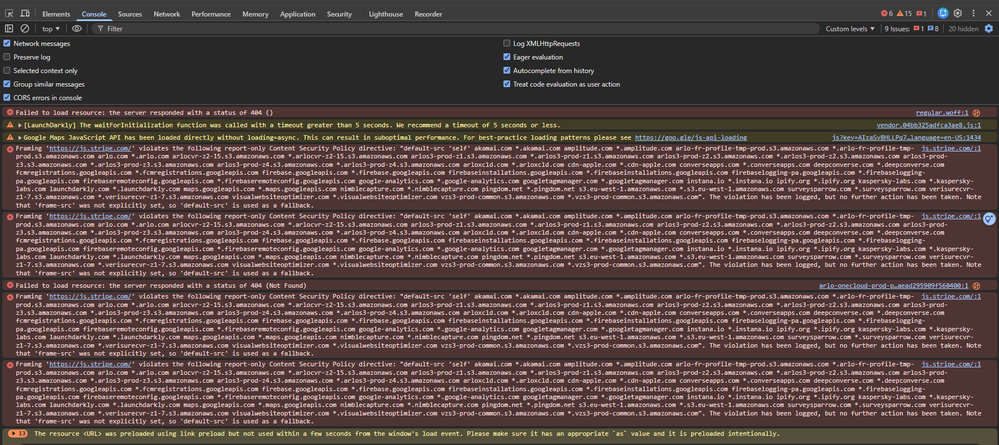Expand the Google Maps JavaScript API warning

point(20,137)
